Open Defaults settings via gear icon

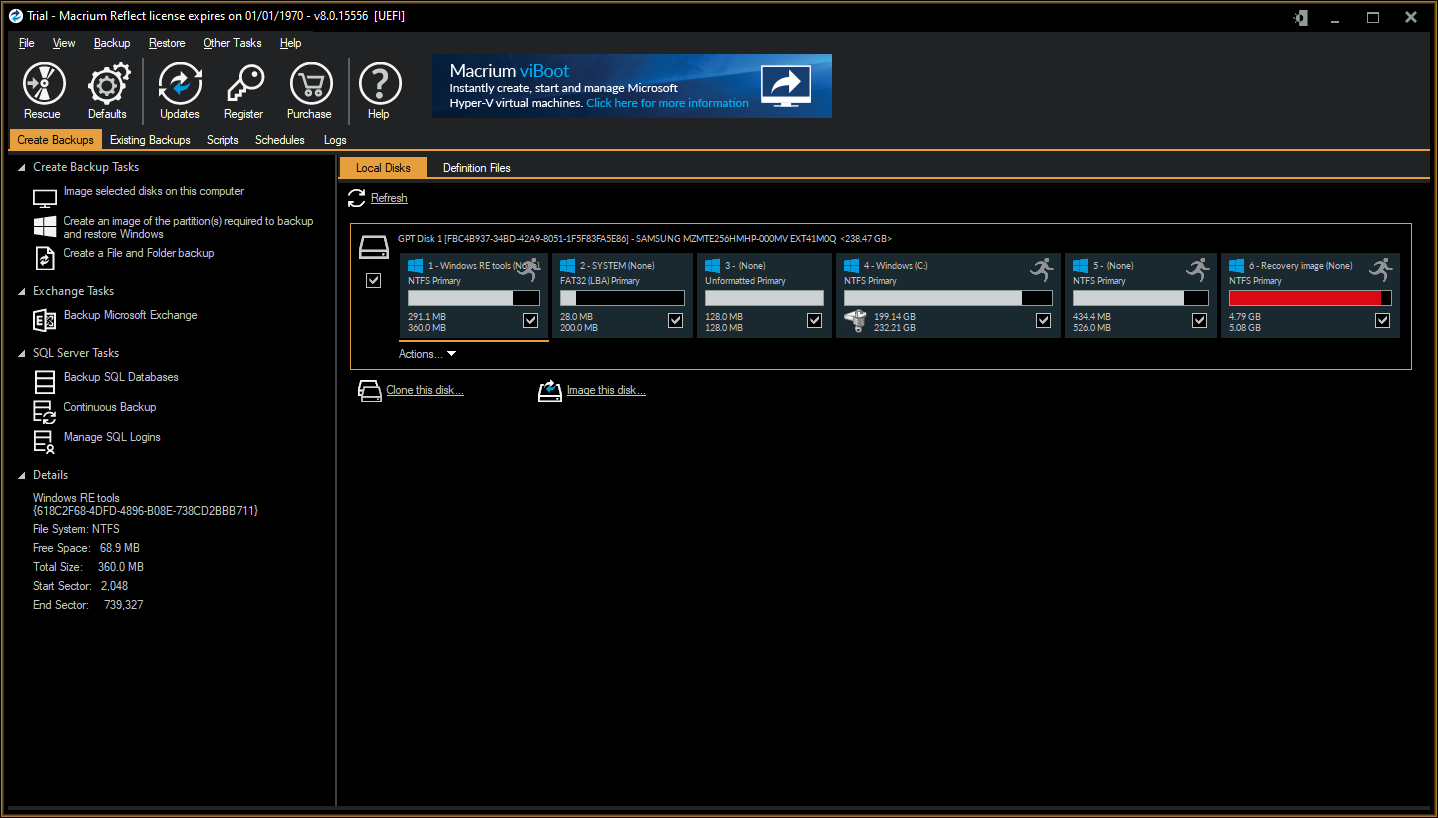coord(108,83)
